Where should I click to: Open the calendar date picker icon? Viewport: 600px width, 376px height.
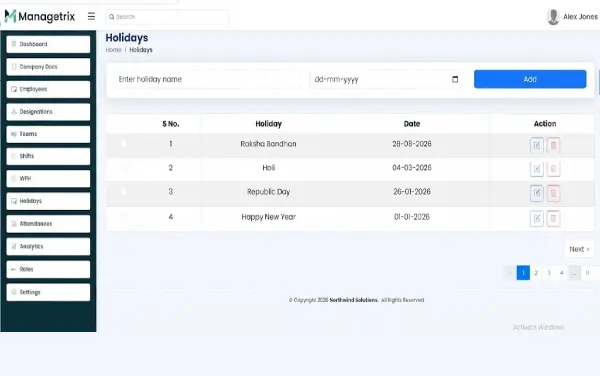click(x=455, y=79)
